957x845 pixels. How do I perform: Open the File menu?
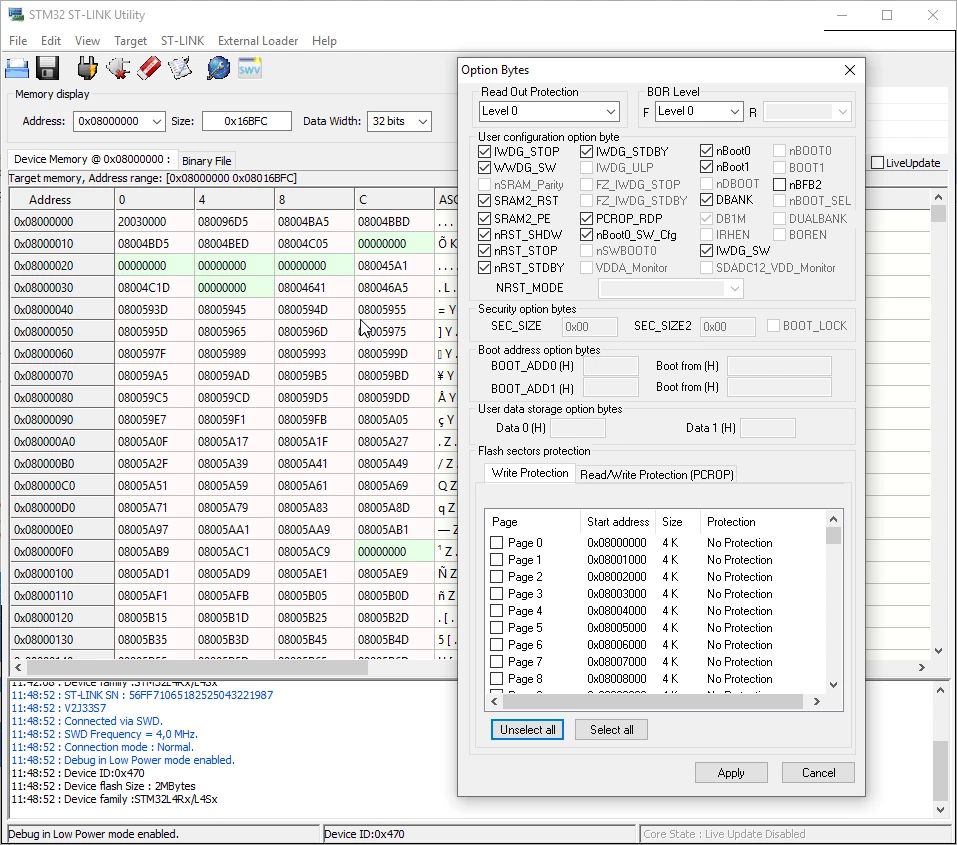[18, 41]
